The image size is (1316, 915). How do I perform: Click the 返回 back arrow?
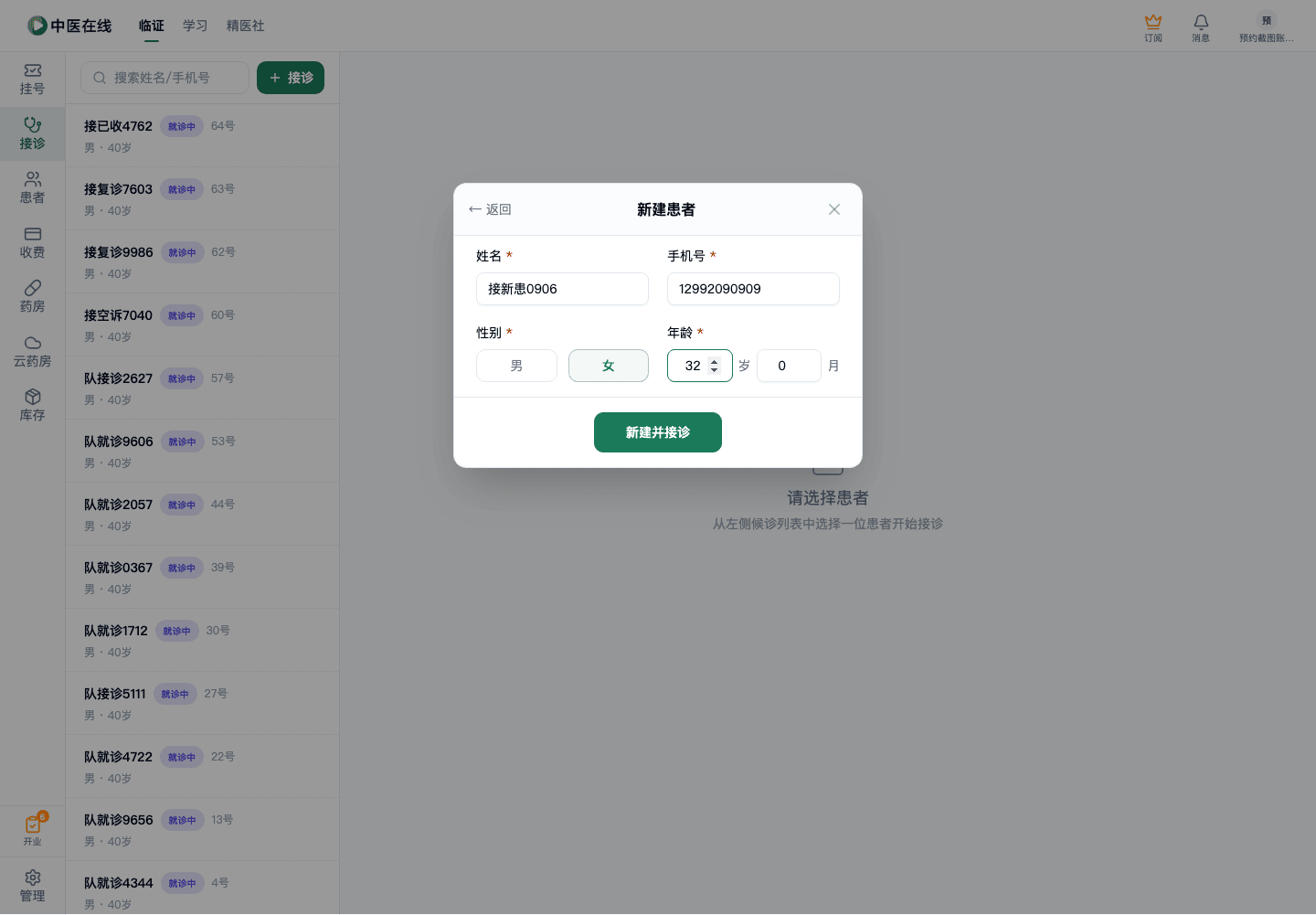pyautogui.click(x=490, y=209)
